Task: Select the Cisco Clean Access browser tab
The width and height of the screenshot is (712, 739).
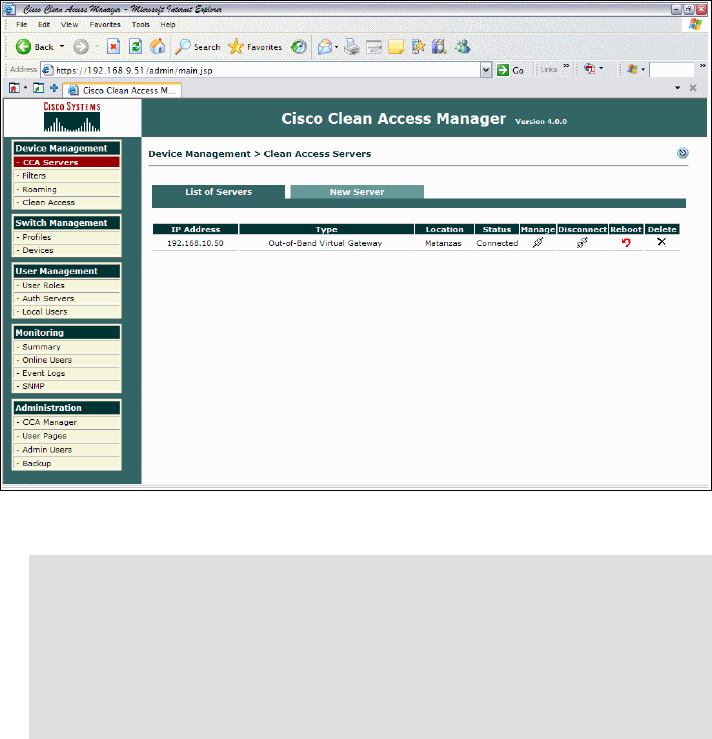Action: coord(122,90)
